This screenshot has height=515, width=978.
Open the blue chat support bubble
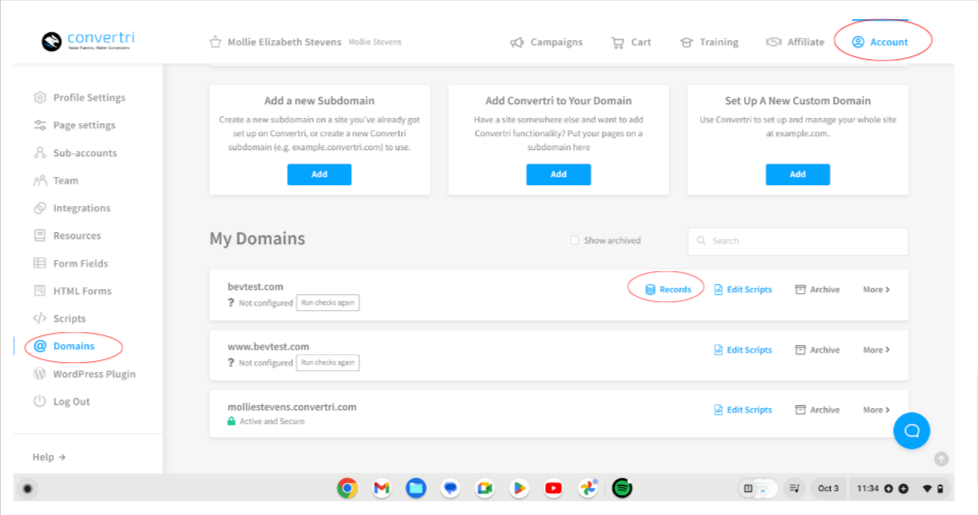[911, 431]
